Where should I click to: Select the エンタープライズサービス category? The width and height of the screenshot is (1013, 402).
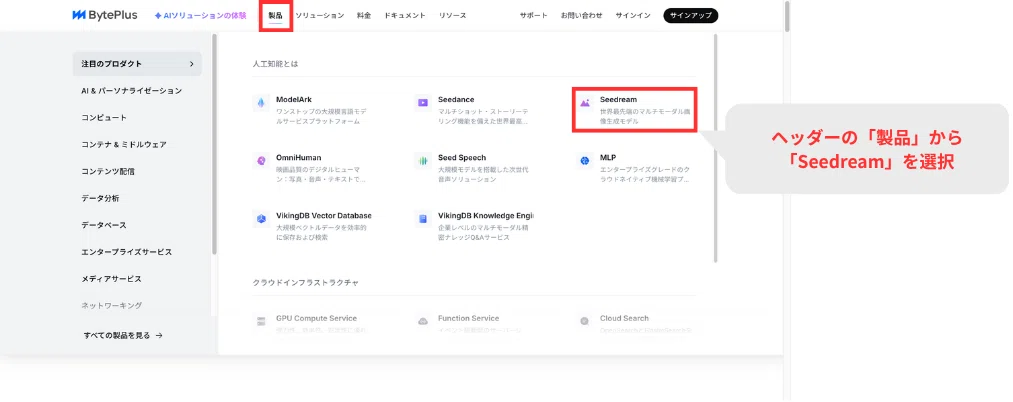pyautogui.click(x=127, y=252)
